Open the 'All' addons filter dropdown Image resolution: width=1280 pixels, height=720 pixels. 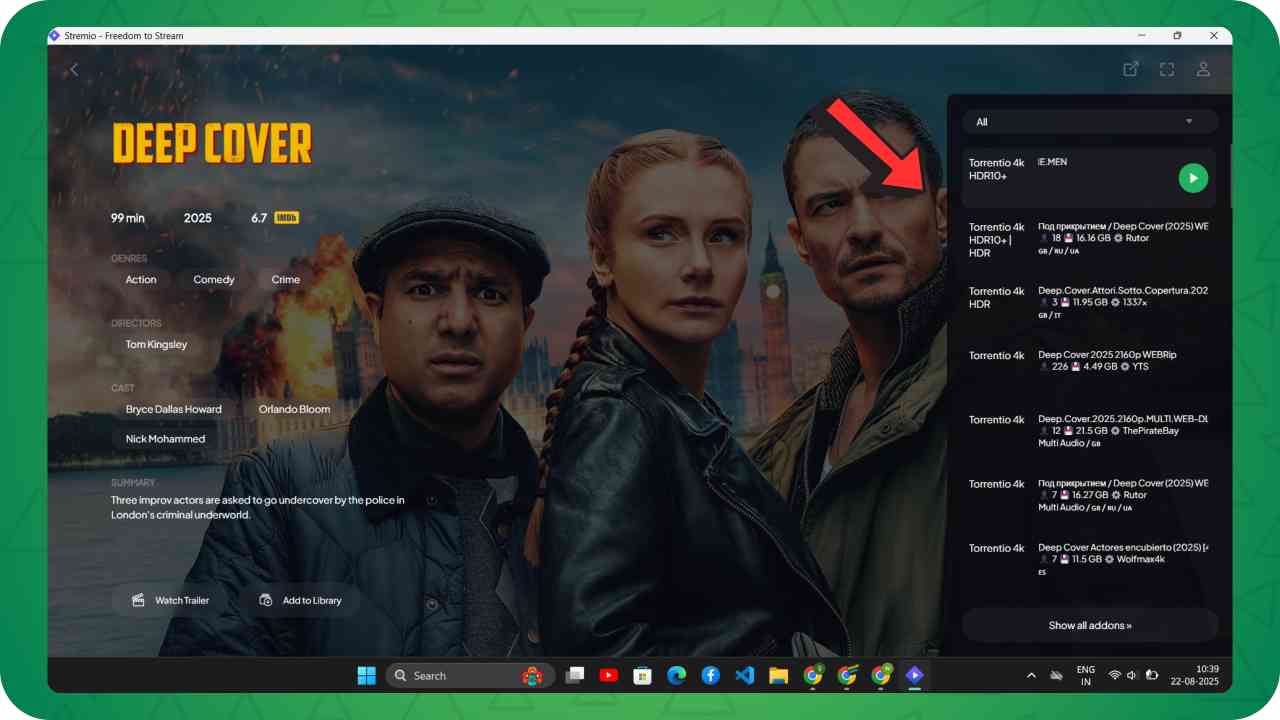pyautogui.click(x=1089, y=122)
